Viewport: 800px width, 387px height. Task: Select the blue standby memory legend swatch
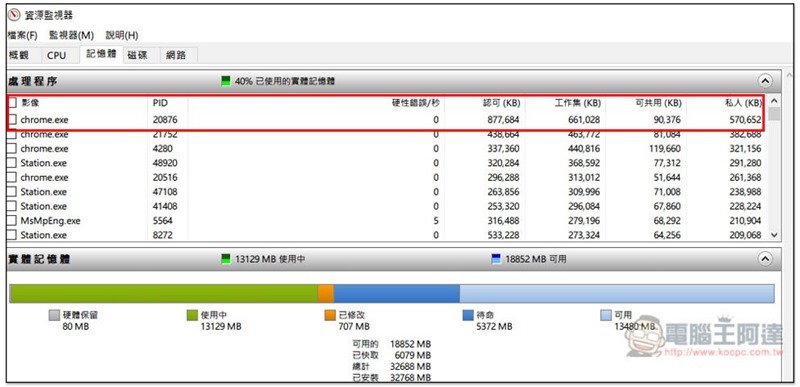[468, 315]
